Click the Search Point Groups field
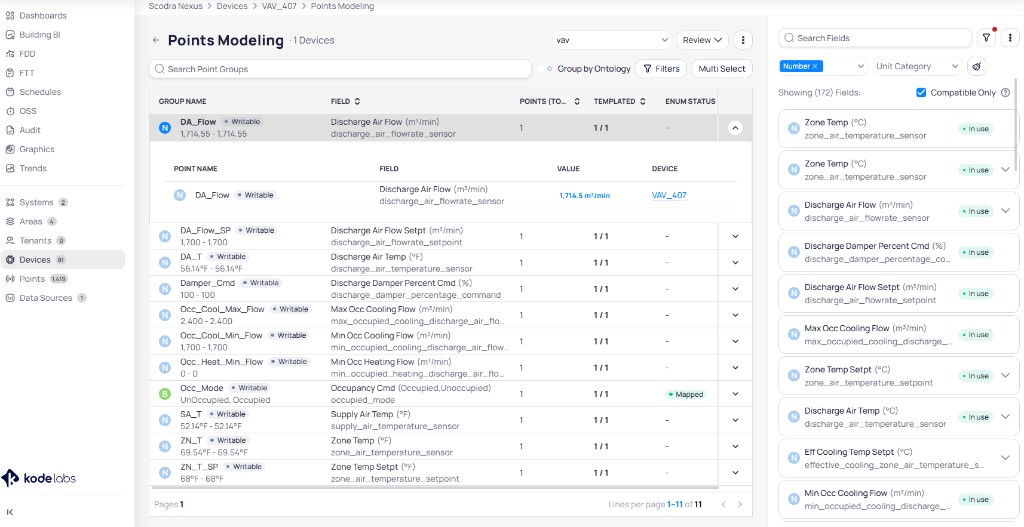The height and width of the screenshot is (527, 1024). click(x=340, y=69)
